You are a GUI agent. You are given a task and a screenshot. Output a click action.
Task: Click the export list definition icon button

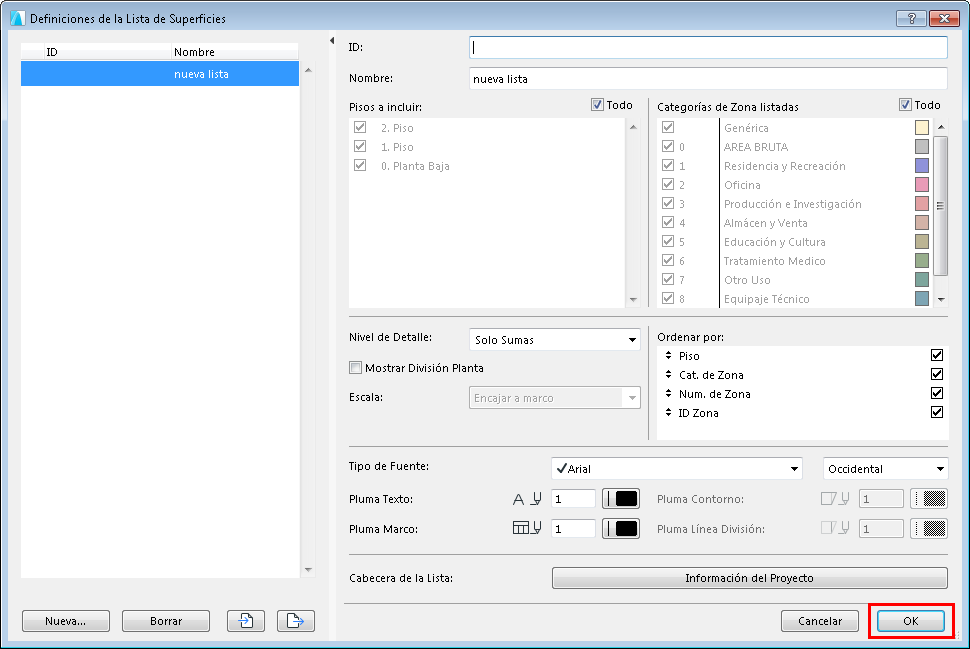click(x=296, y=621)
